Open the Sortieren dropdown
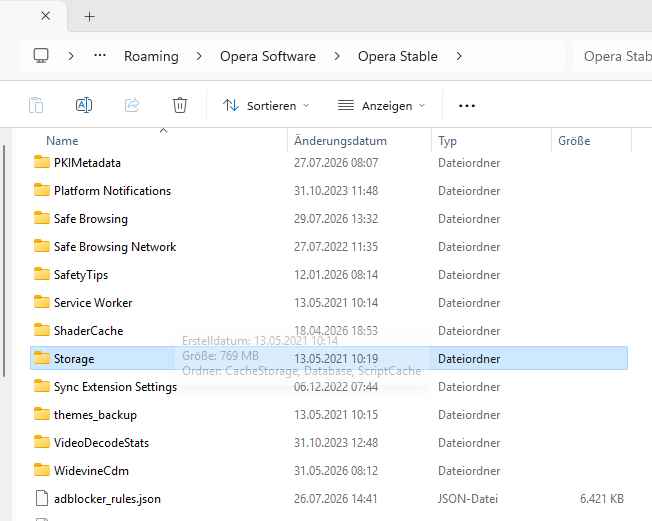 (x=266, y=106)
